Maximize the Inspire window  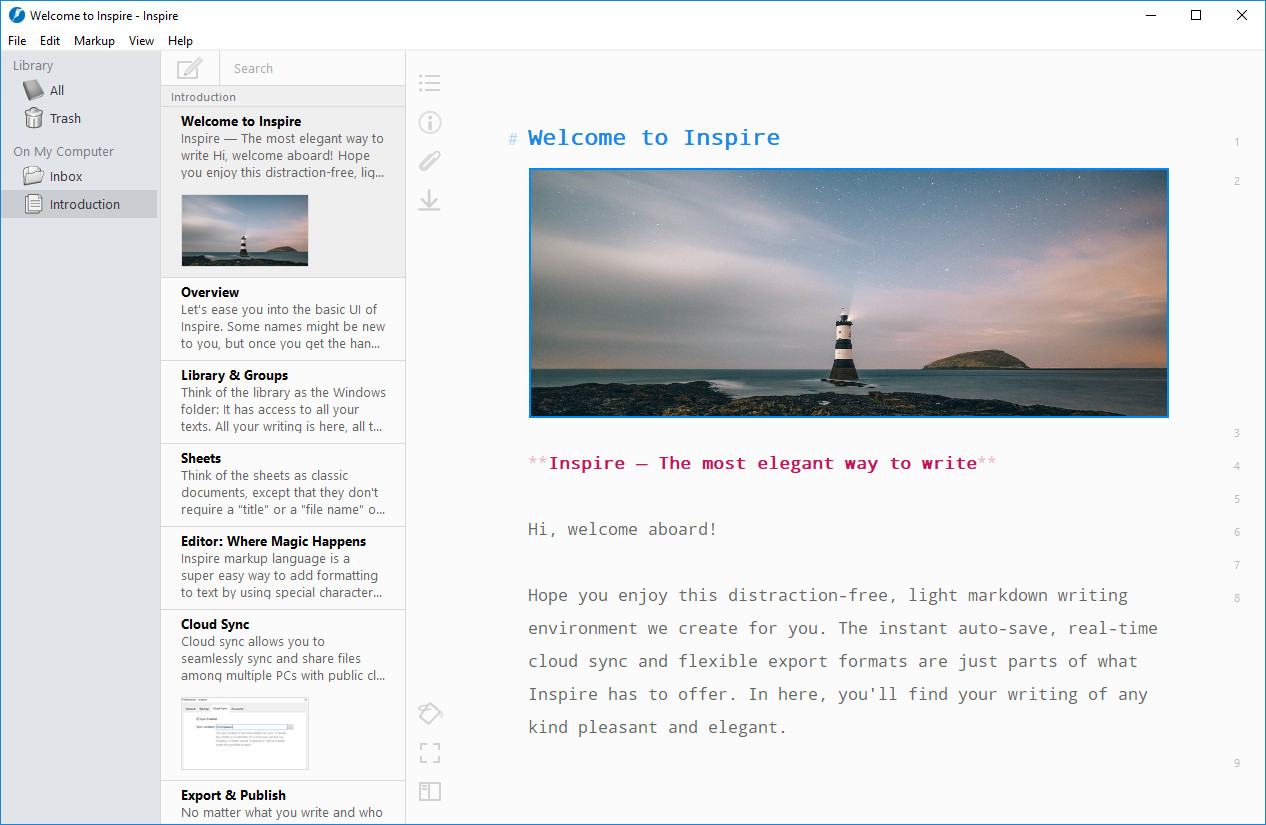coord(1196,15)
